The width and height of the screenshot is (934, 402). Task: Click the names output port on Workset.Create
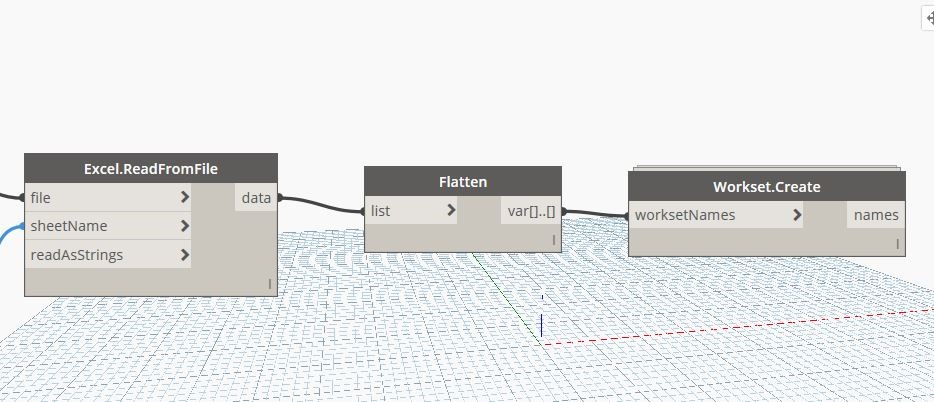[876, 215]
